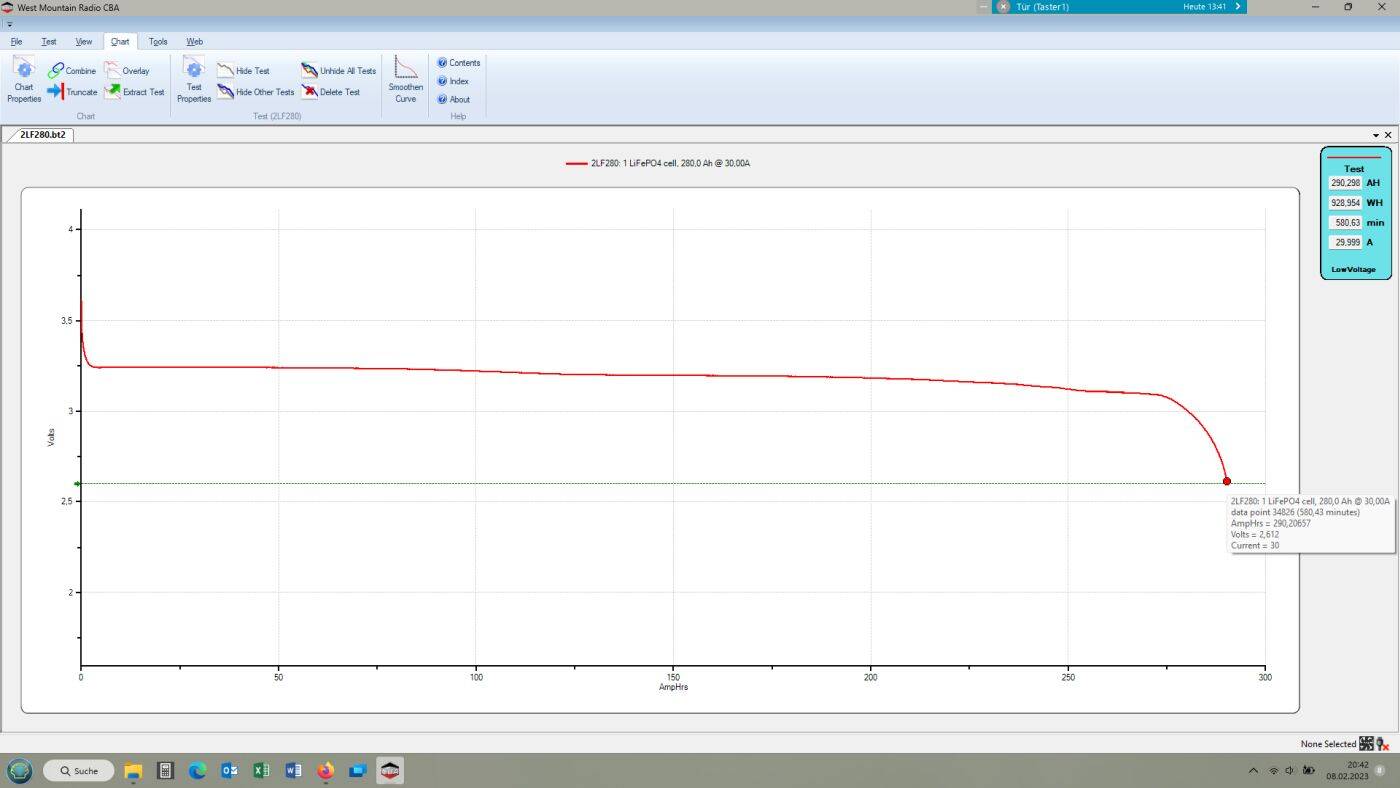Open the File menu
This screenshot has width=1400, height=788.
point(16,42)
